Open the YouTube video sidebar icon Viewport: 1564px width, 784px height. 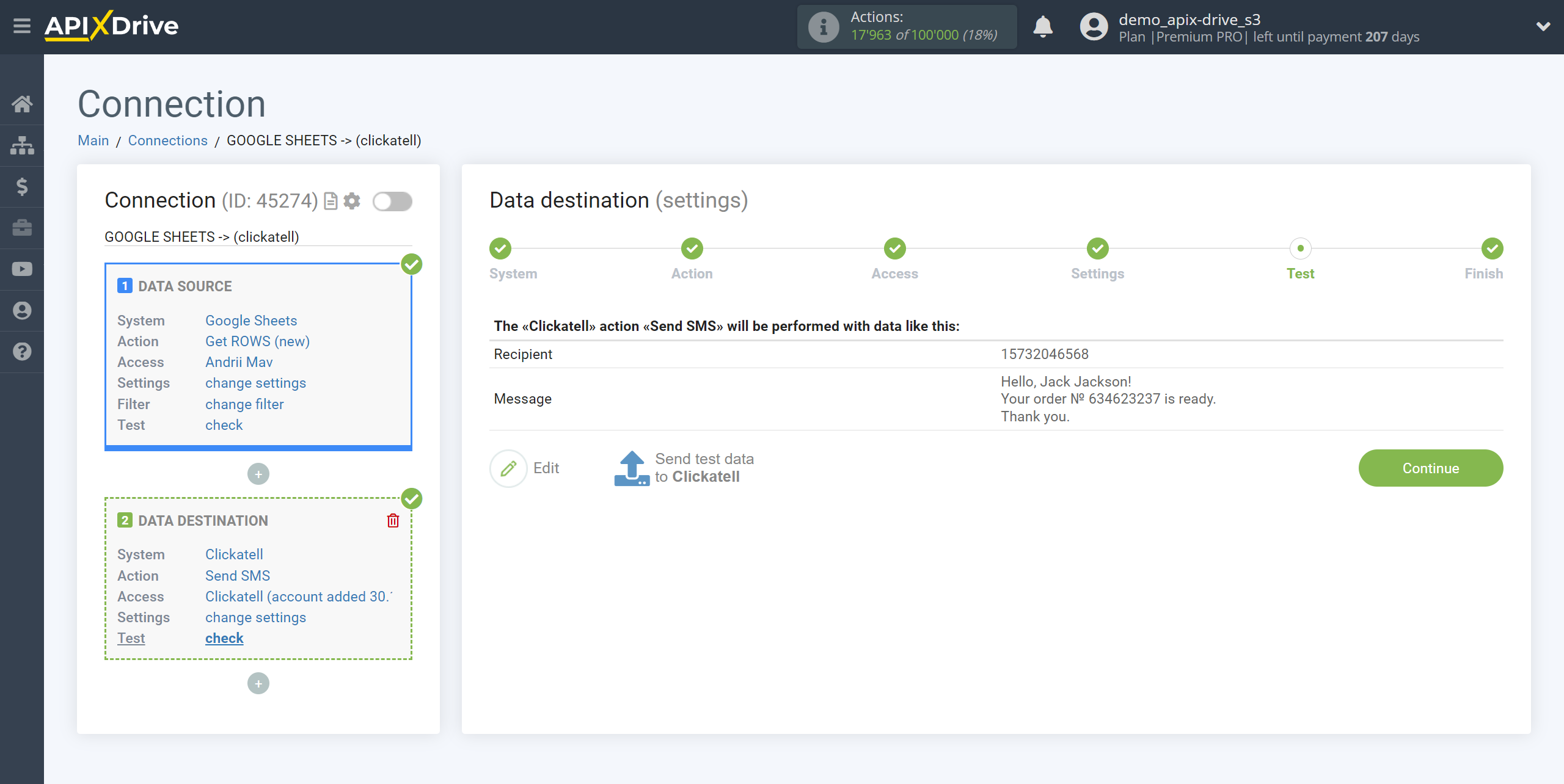coord(22,269)
